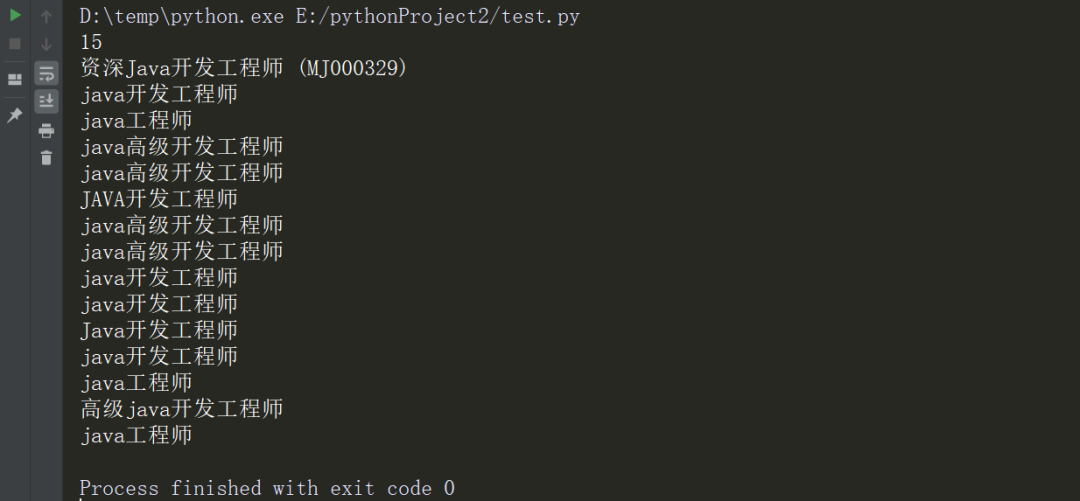Click the output line showing 15
Image resolution: width=1080 pixels, height=501 pixels.
pos(91,42)
